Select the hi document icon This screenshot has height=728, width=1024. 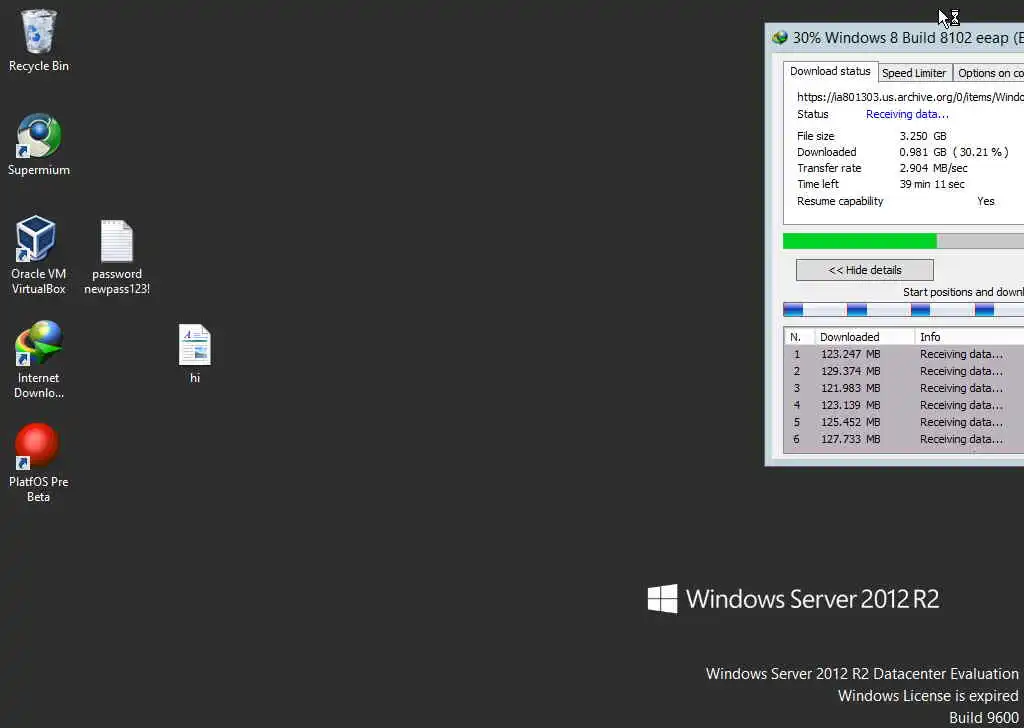click(195, 354)
